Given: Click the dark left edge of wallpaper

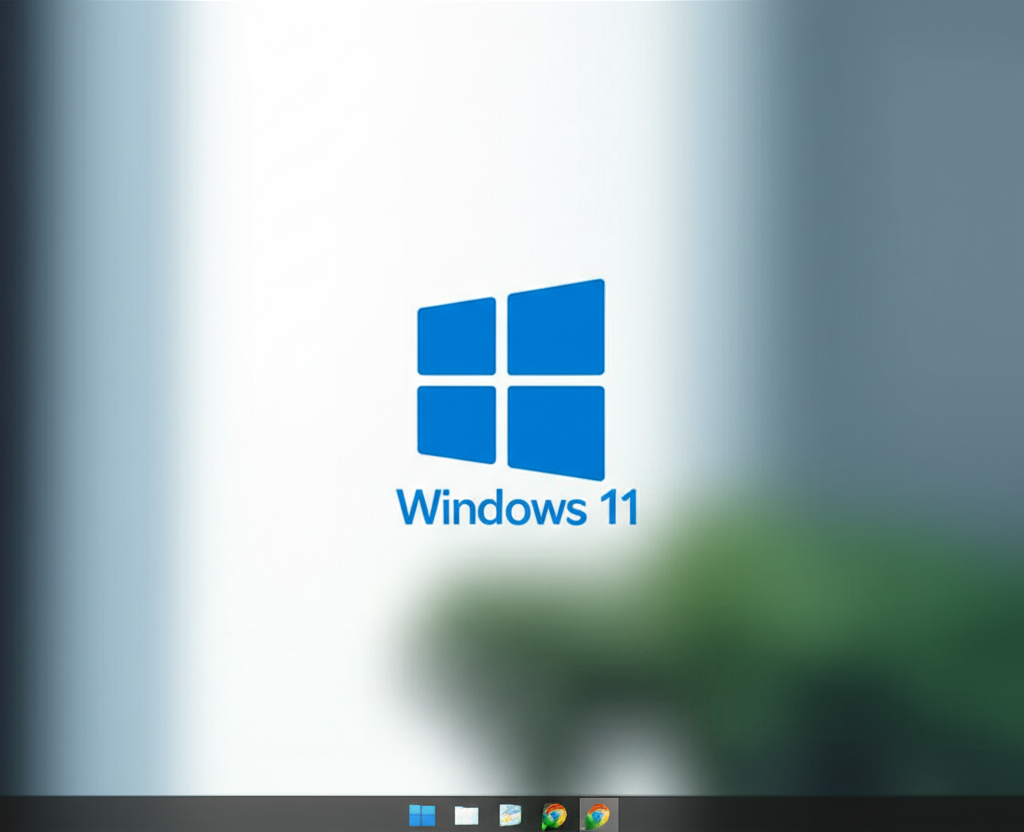Looking at the screenshot, I should (x=15, y=400).
